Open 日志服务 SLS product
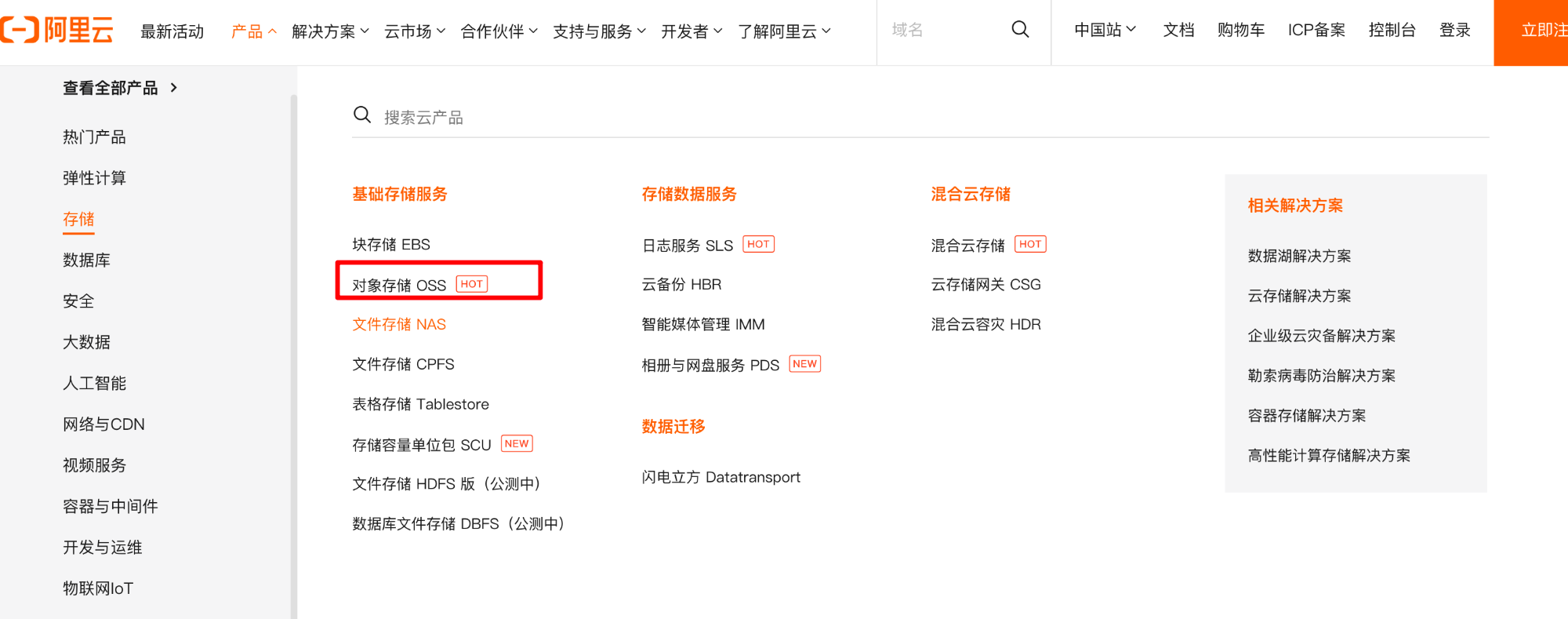This screenshot has width=1568, height=619. (688, 246)
